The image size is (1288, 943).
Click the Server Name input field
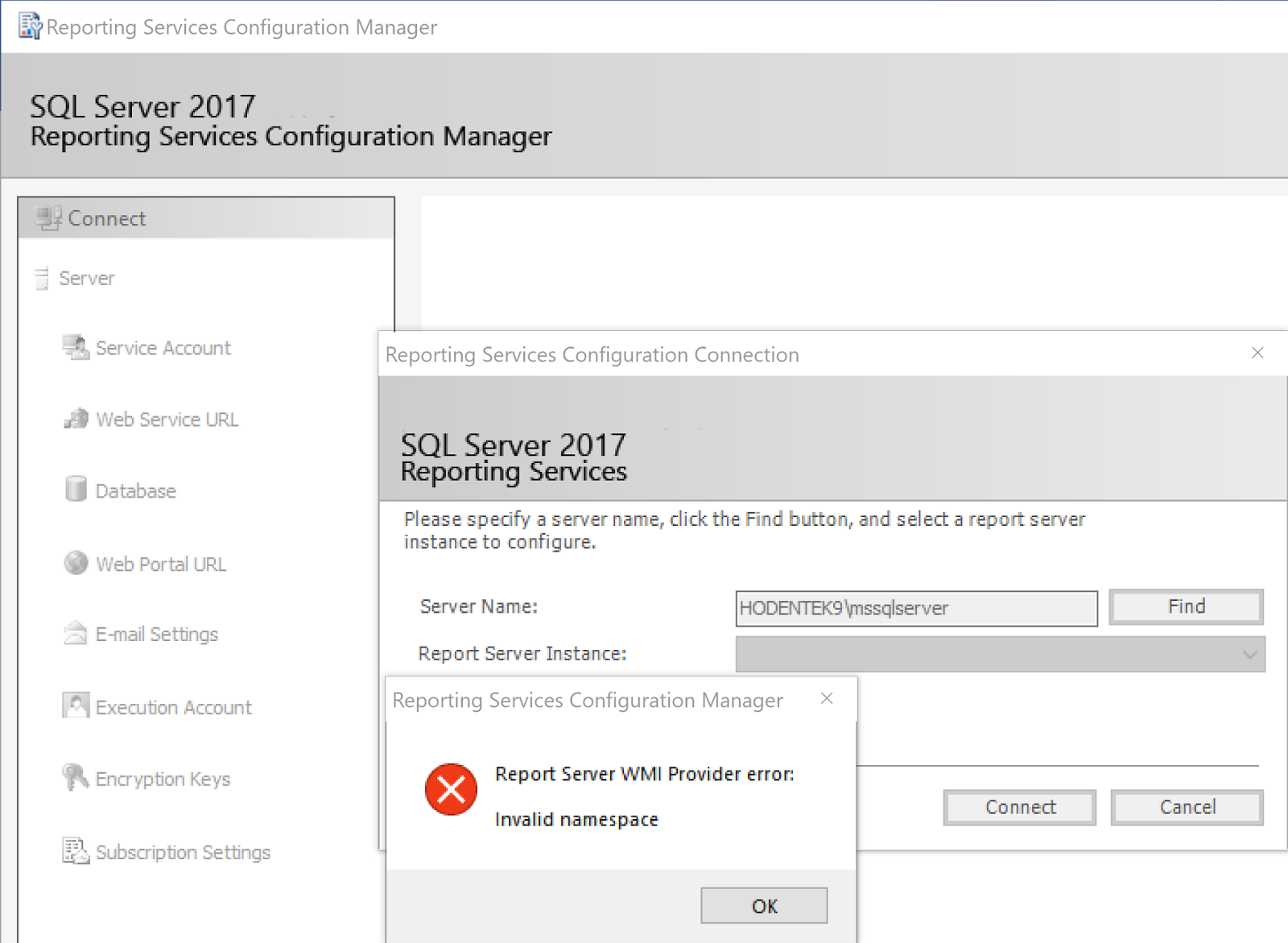(x=915, y=608)
